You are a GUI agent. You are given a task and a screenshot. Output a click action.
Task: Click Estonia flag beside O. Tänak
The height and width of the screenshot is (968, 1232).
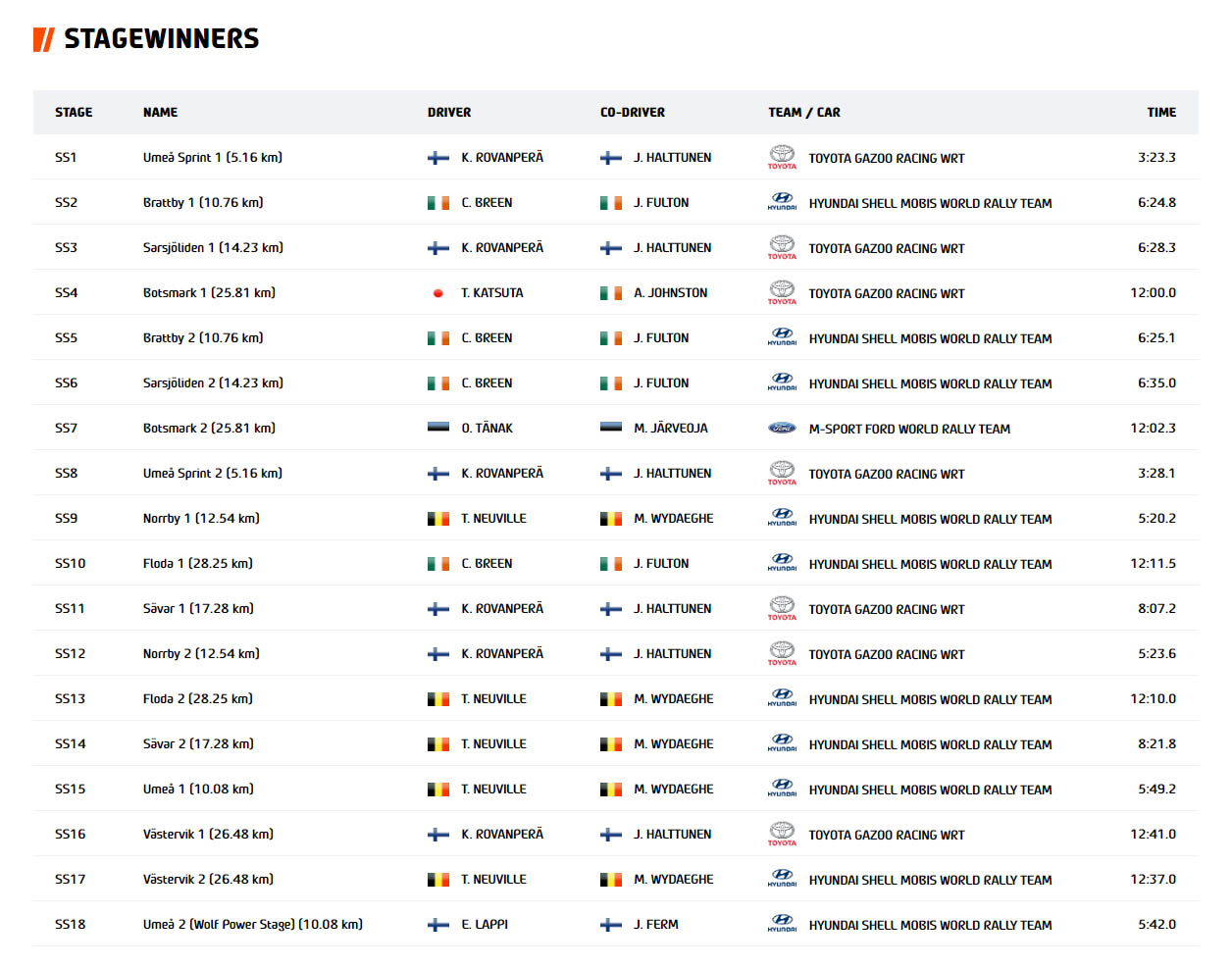click(438, 428)
